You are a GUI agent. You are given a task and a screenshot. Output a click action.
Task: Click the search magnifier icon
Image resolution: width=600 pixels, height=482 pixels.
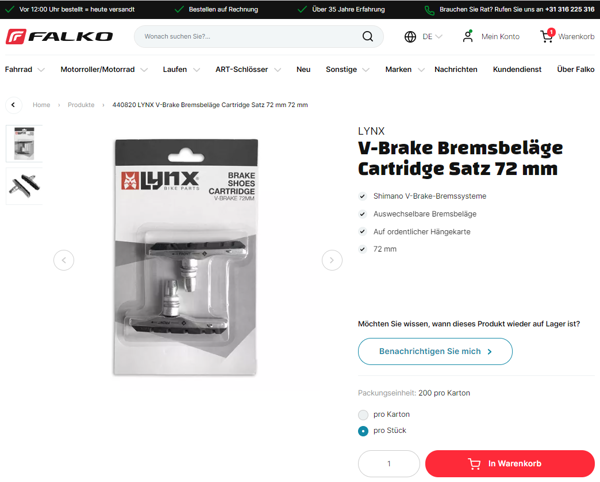[x=367, y=36]
